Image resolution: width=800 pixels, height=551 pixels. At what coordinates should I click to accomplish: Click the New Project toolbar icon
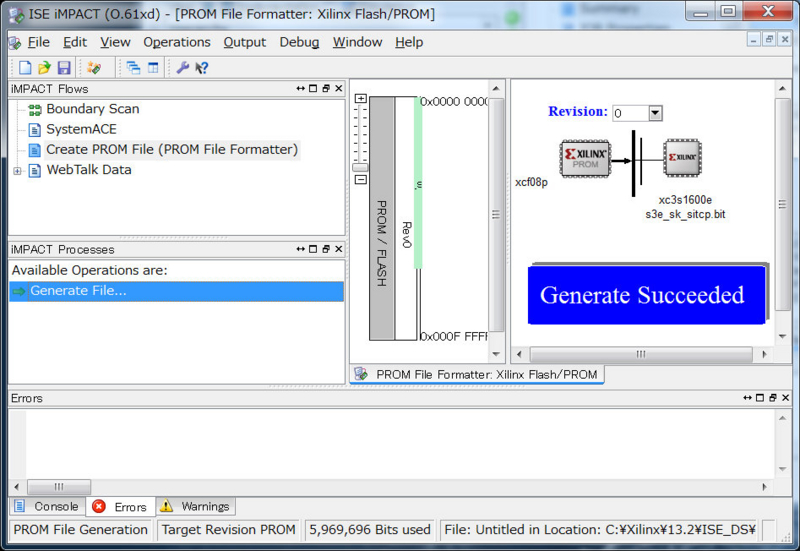coord(25,67)
